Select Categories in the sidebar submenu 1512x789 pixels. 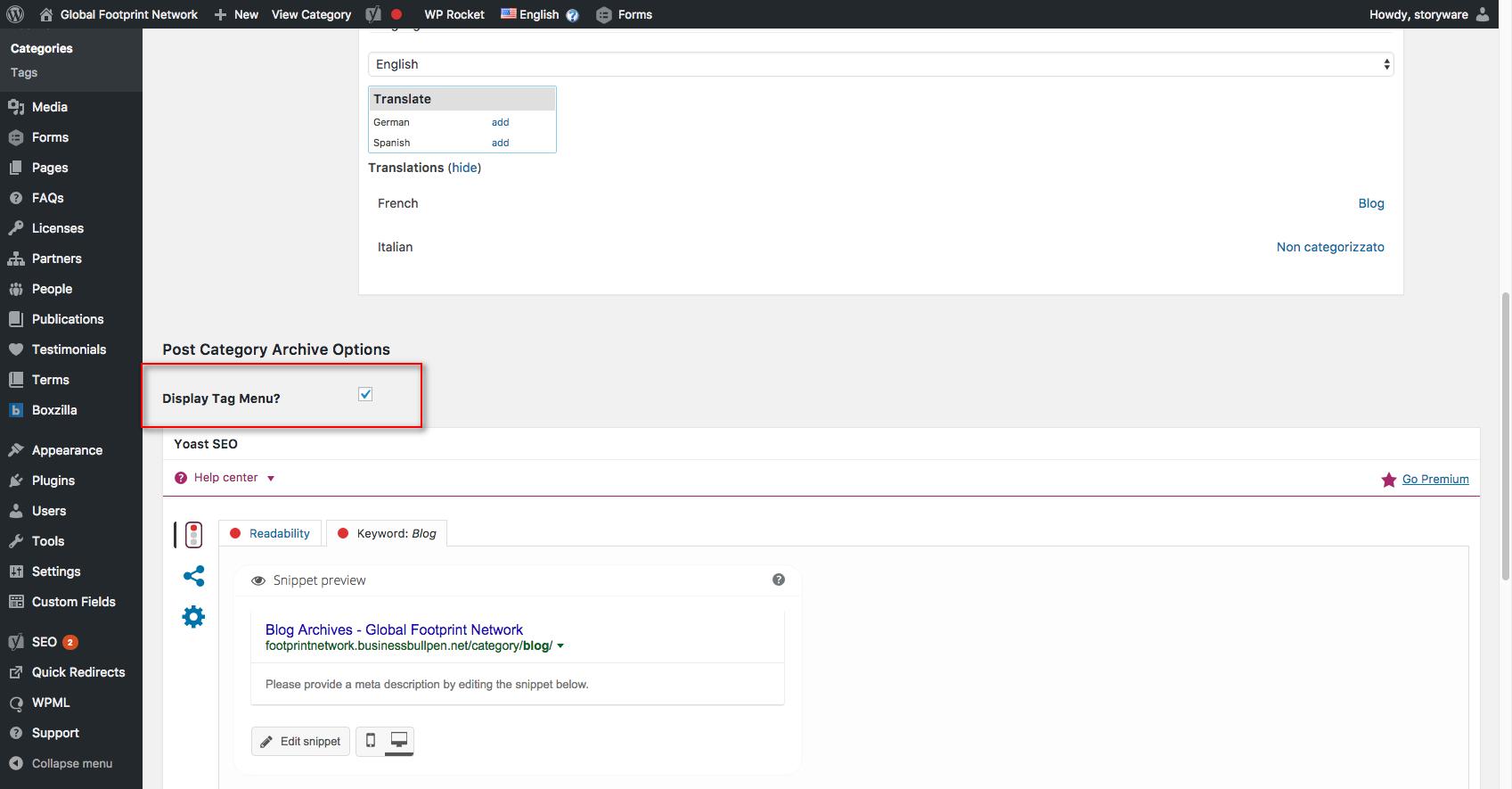(x=42, y=48)
